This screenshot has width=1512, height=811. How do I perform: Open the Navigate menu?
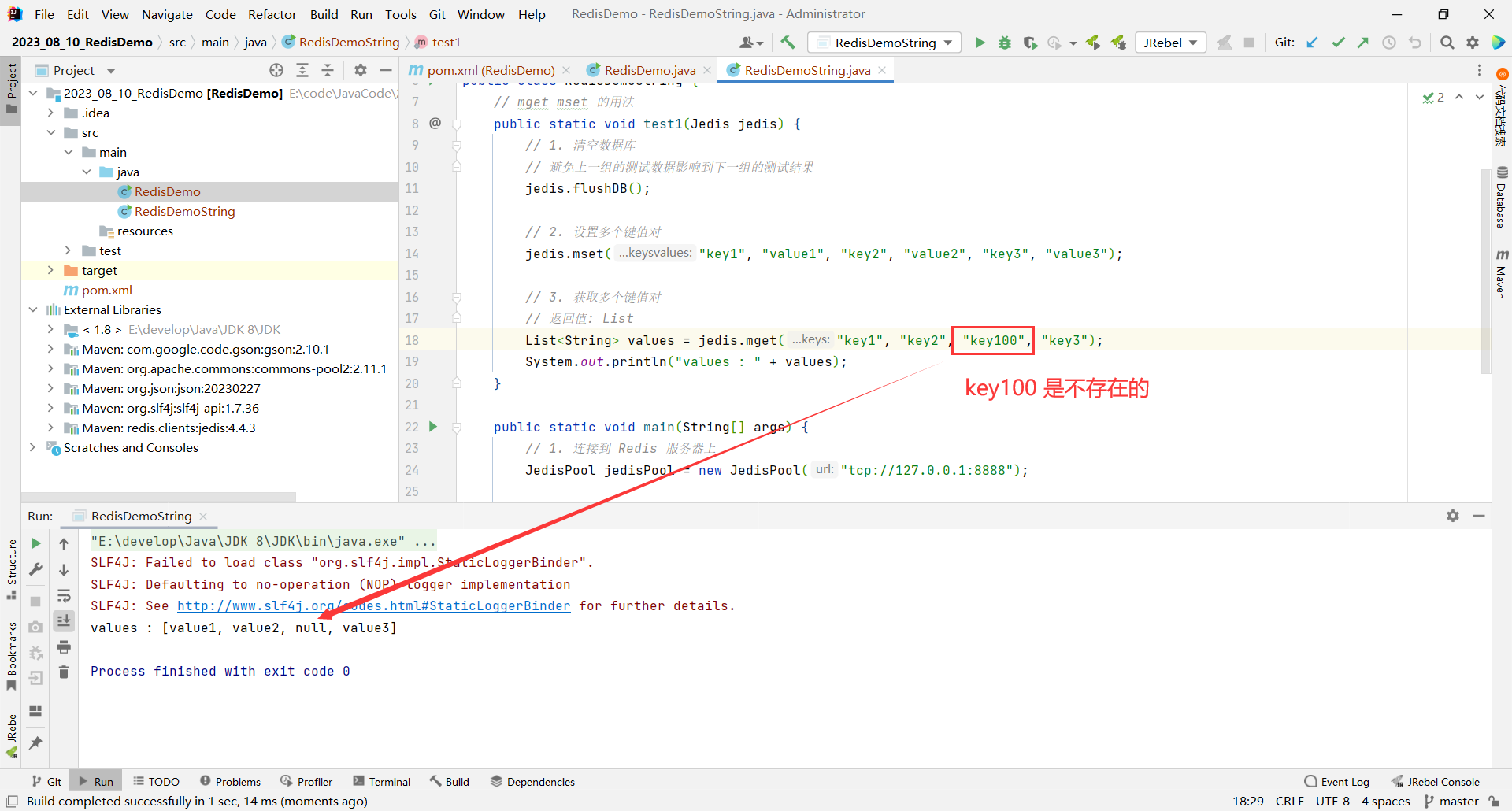tap(167, 14)
